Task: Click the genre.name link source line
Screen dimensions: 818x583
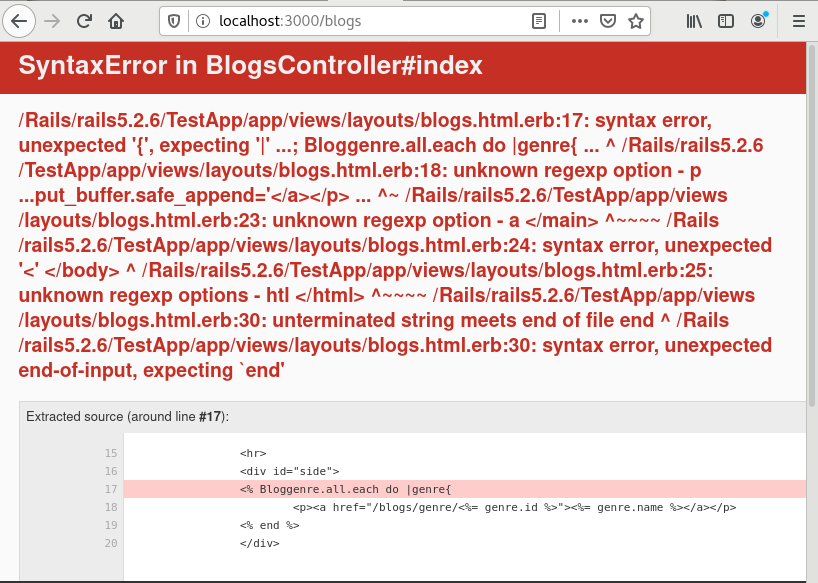Action: click(x=514, y=507)
